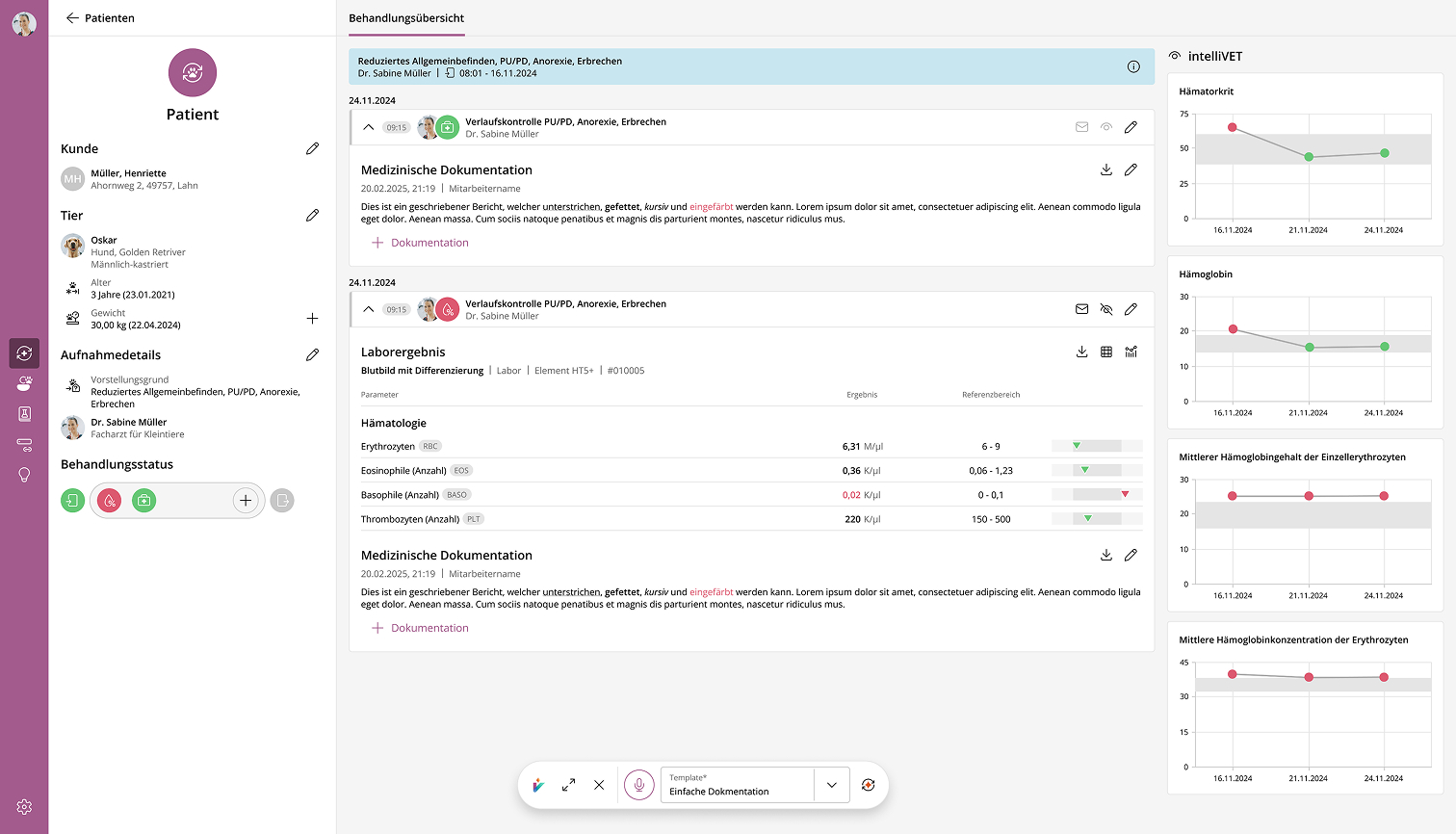Toggle visibility eye of medical-kit entry

(x=1106, y=127)
